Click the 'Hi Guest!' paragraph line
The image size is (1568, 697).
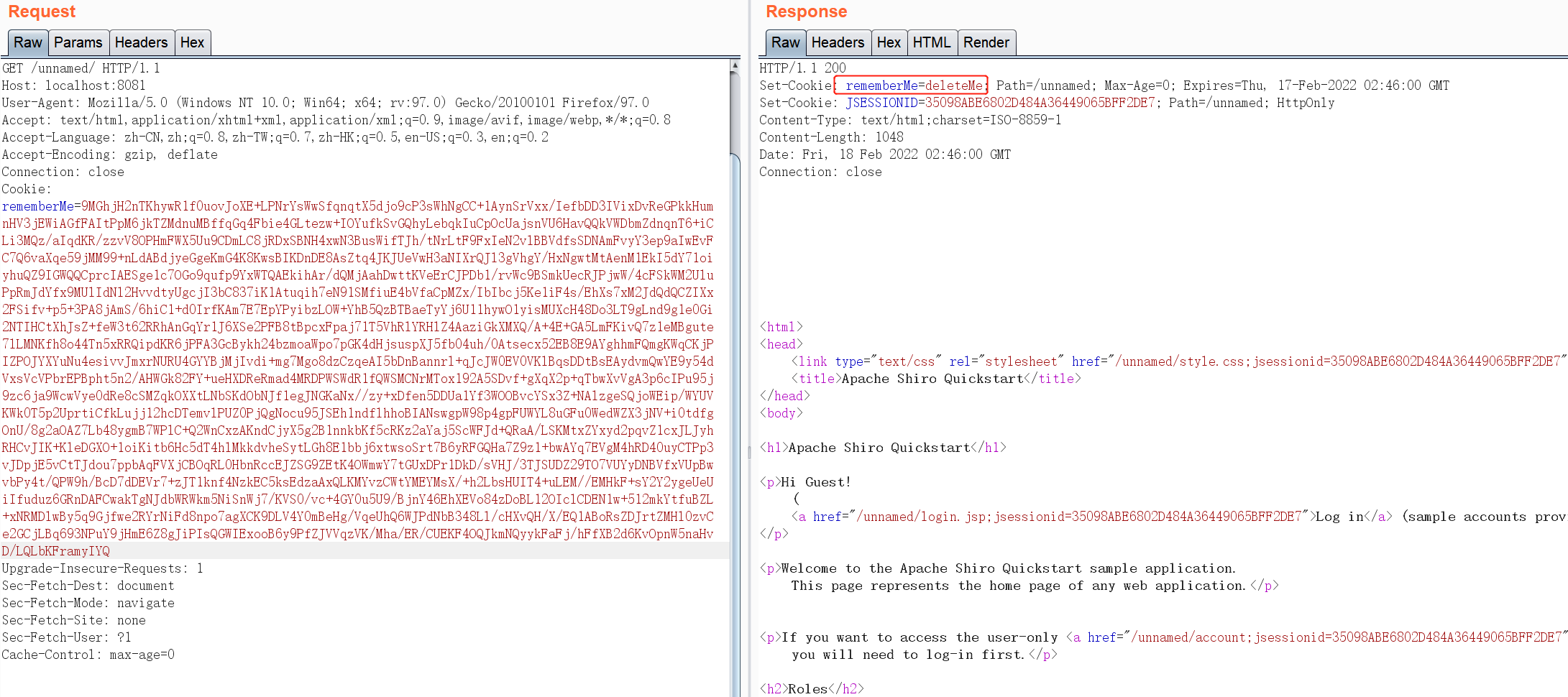coord(805,482)
